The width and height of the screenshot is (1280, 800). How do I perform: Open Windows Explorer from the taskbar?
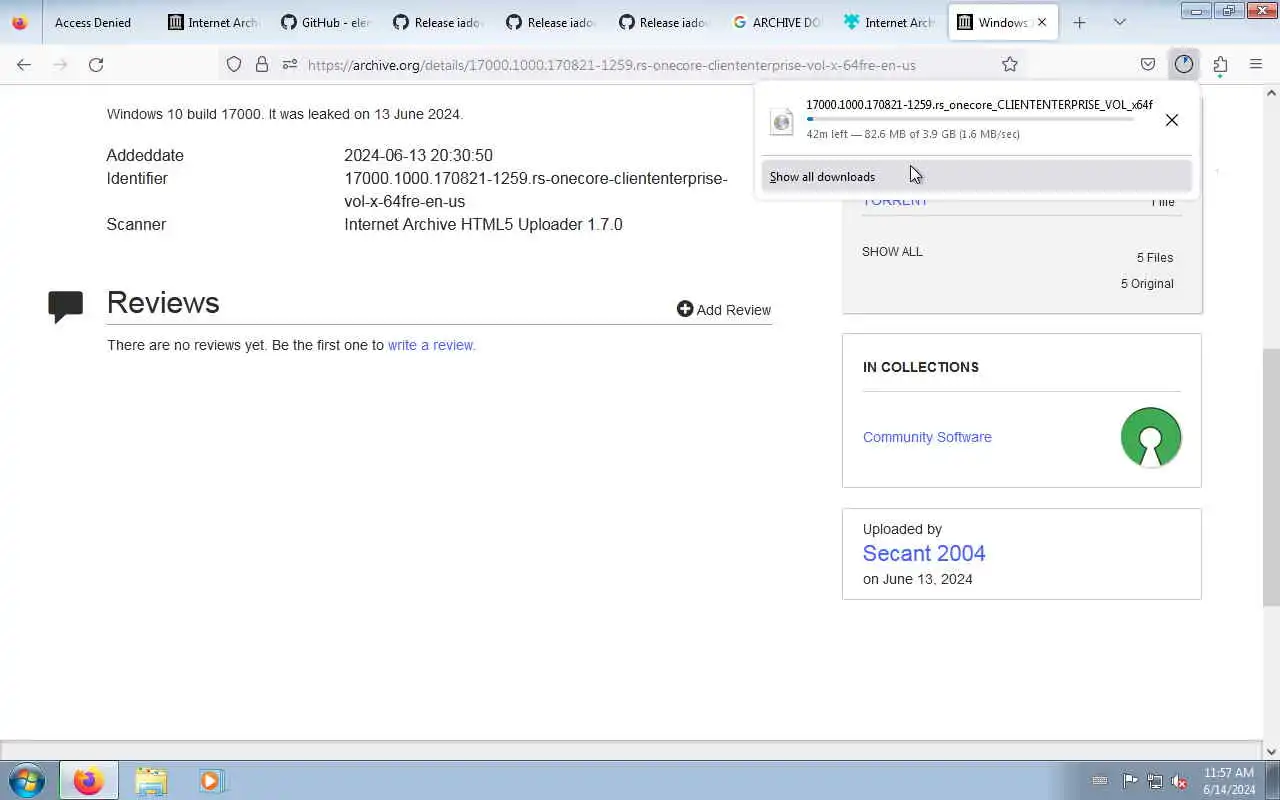[x=151, y=780]
